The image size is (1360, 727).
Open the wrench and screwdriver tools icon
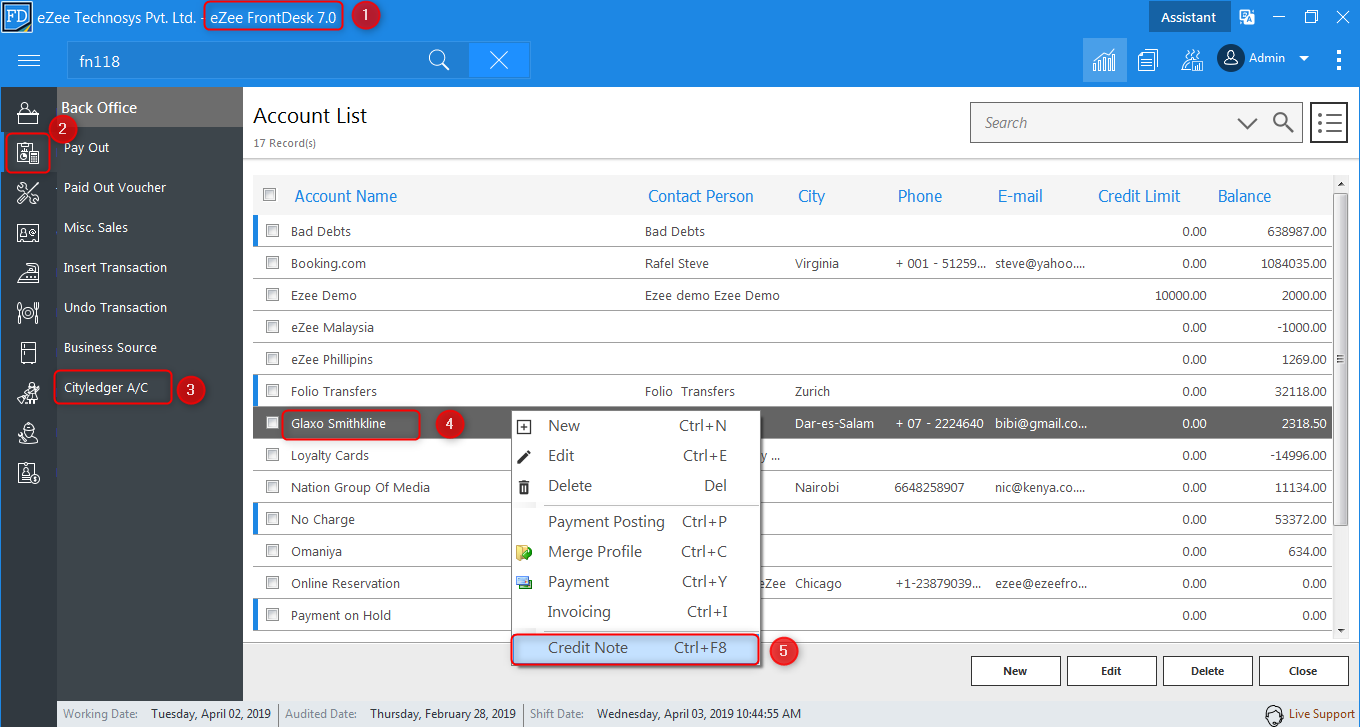(28, 193)
